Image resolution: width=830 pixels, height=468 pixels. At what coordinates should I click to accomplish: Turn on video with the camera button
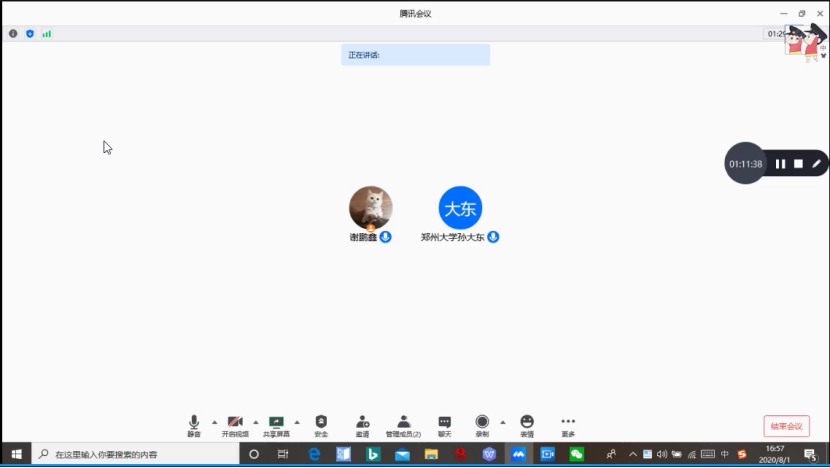click(235, 424)
